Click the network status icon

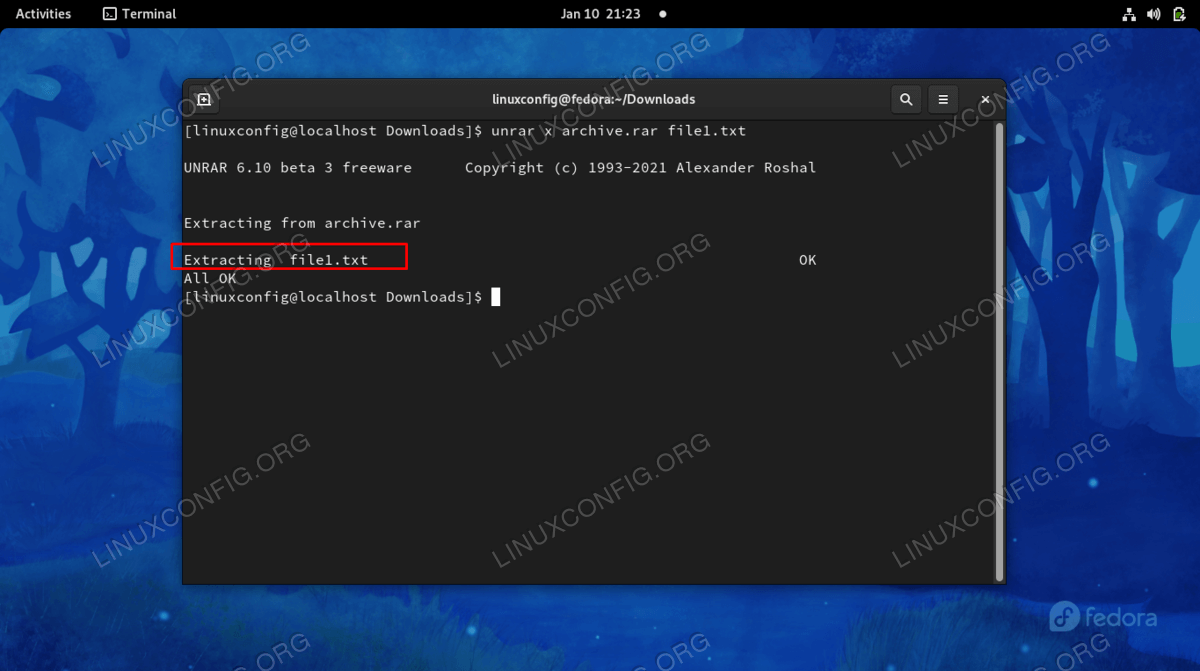click(x=1129, y=14)
